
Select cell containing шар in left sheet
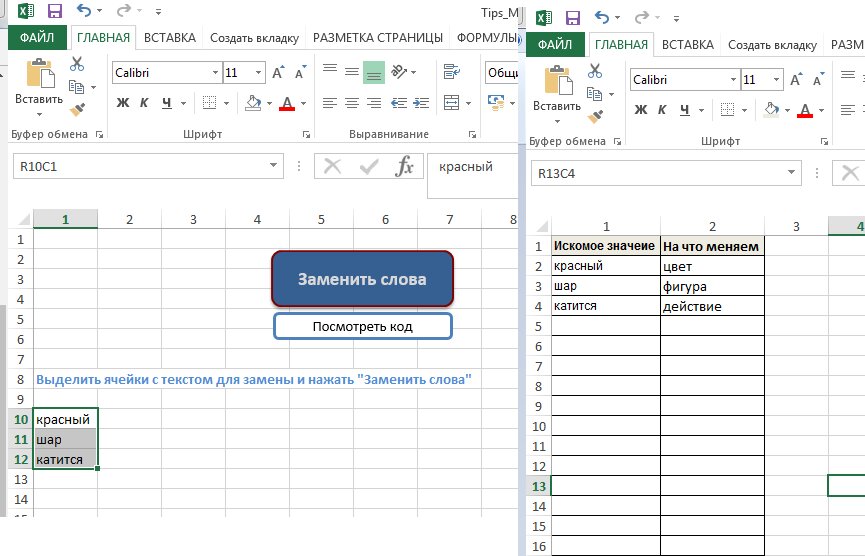click(x=65, y=440)
